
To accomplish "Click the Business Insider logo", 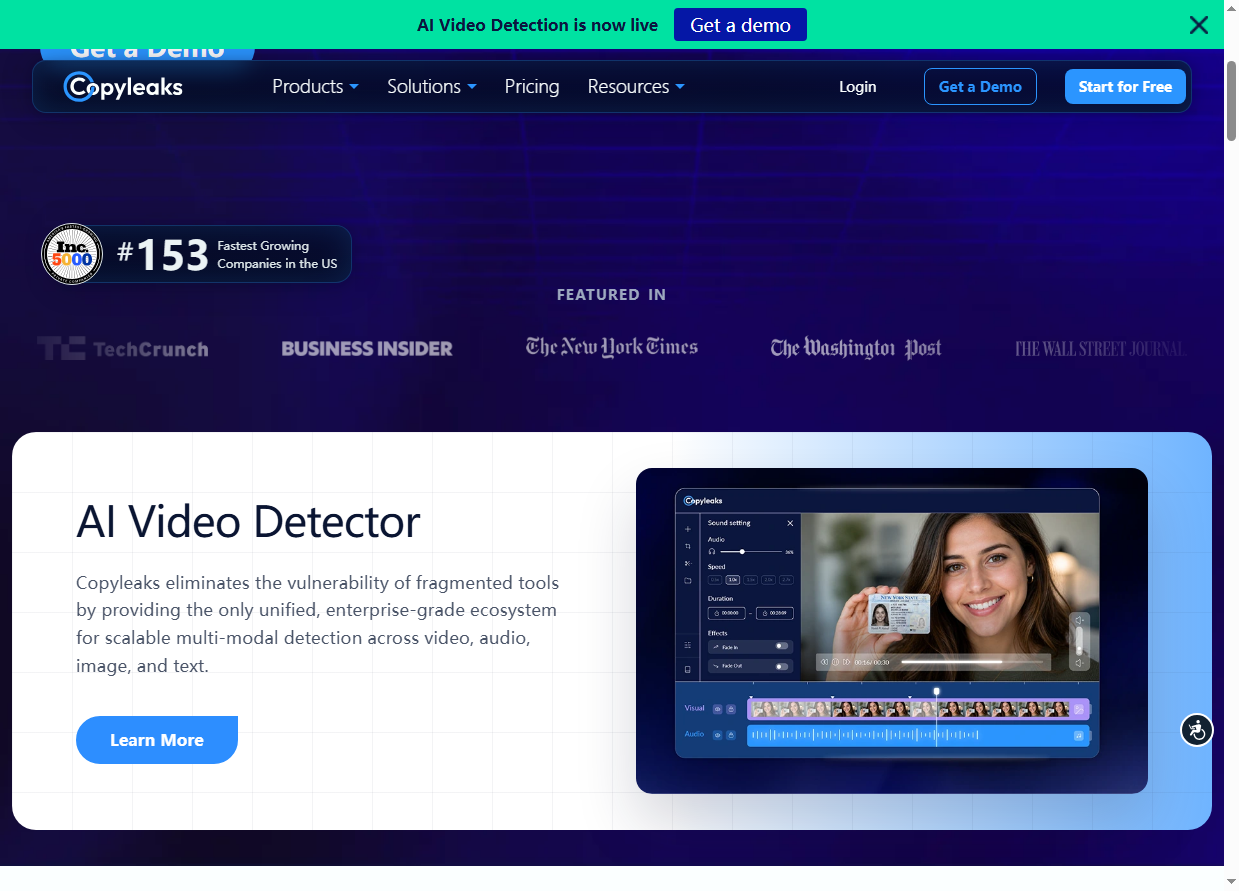I will coord(367,349).
